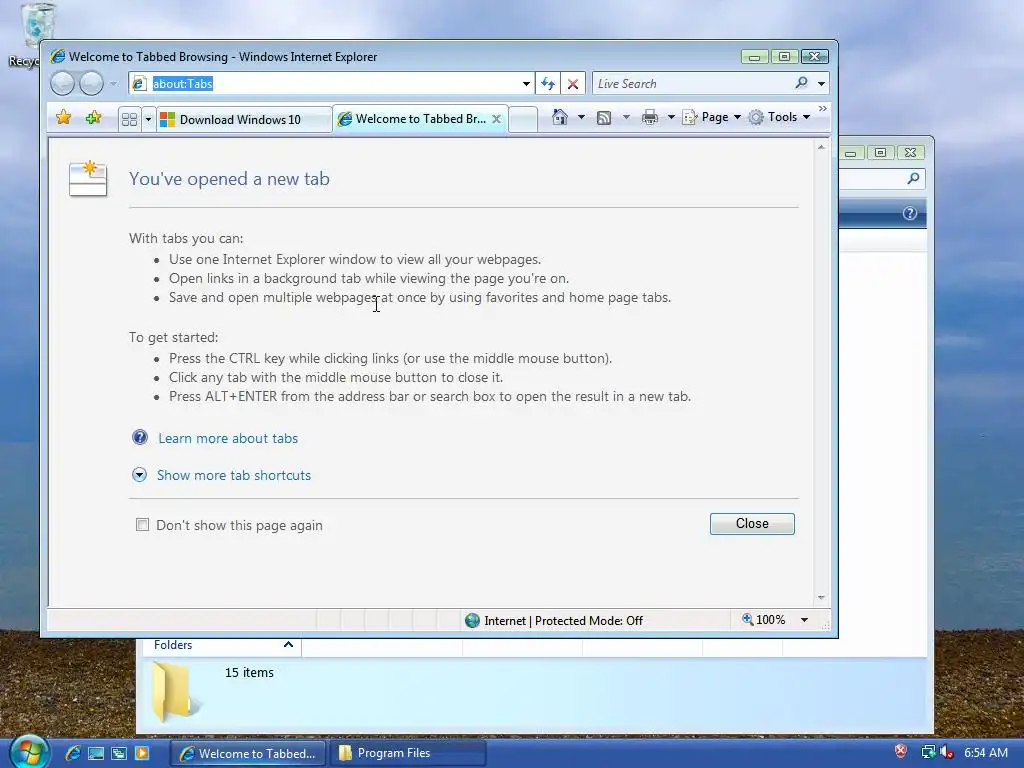1024x768 pixels.
Task: Click Switch between windows Quick Launch icon
Action: coord(119,753)
